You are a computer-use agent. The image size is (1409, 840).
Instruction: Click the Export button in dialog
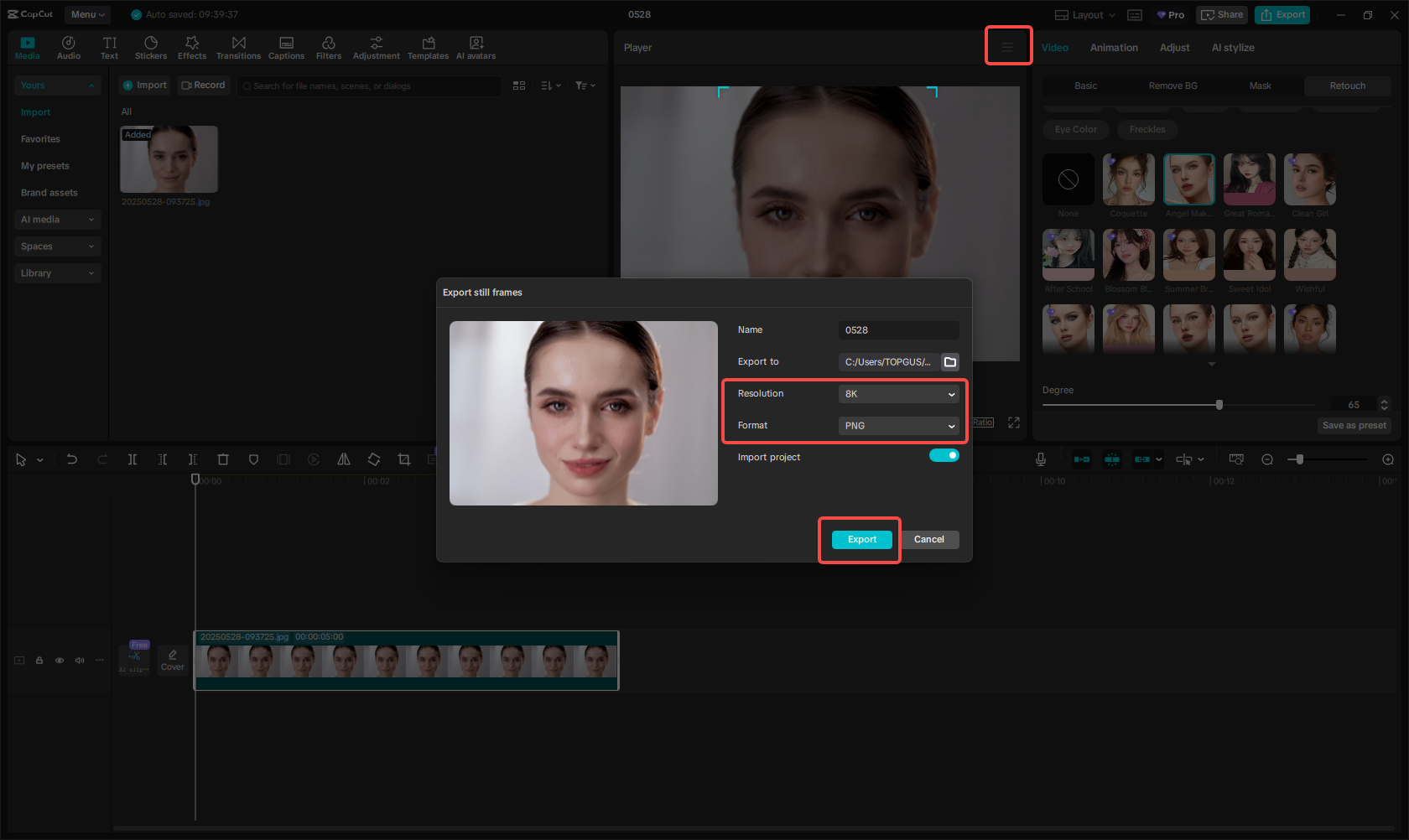point(861,540)
